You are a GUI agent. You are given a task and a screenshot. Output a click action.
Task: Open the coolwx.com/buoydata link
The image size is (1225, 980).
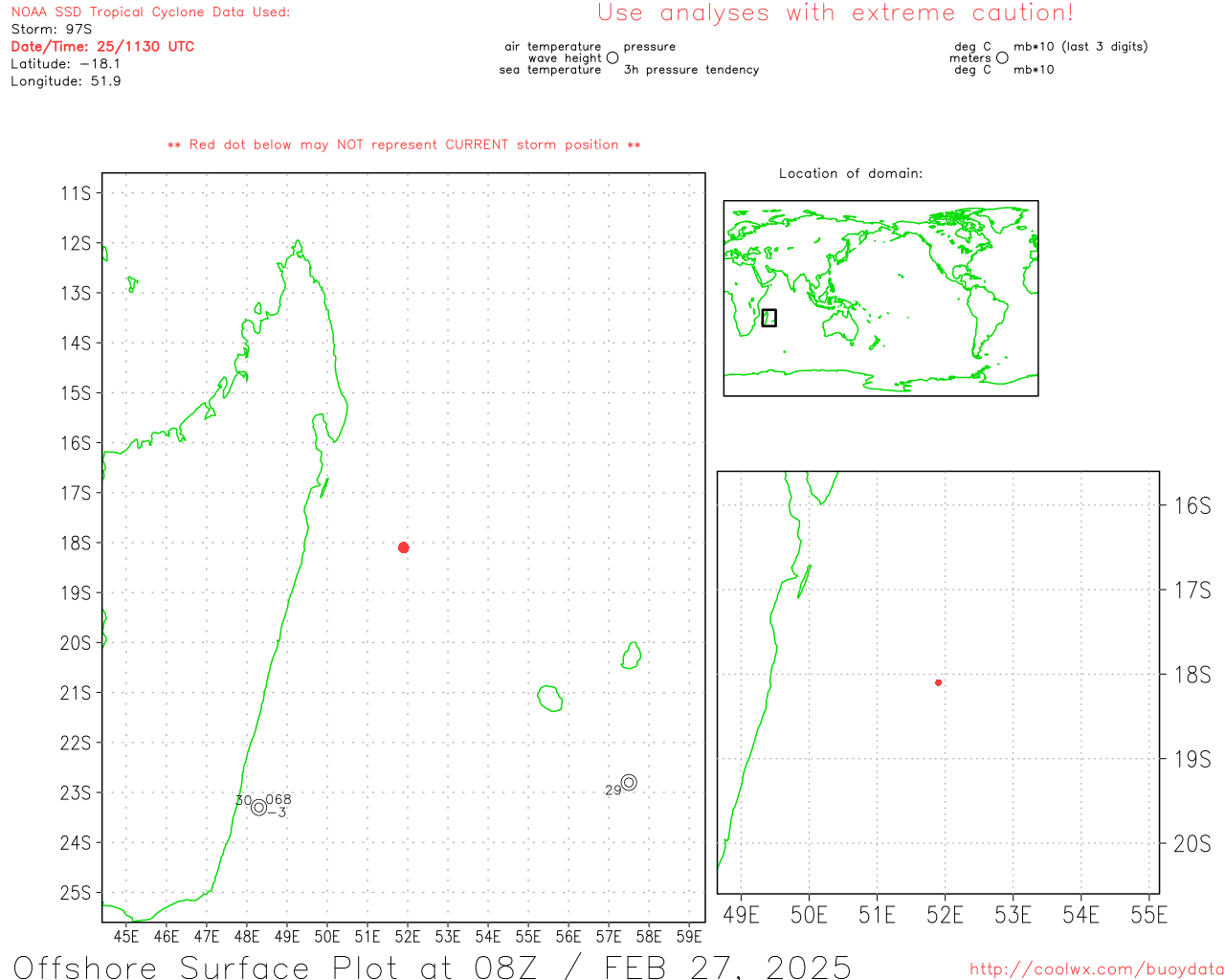(1097, 969)
